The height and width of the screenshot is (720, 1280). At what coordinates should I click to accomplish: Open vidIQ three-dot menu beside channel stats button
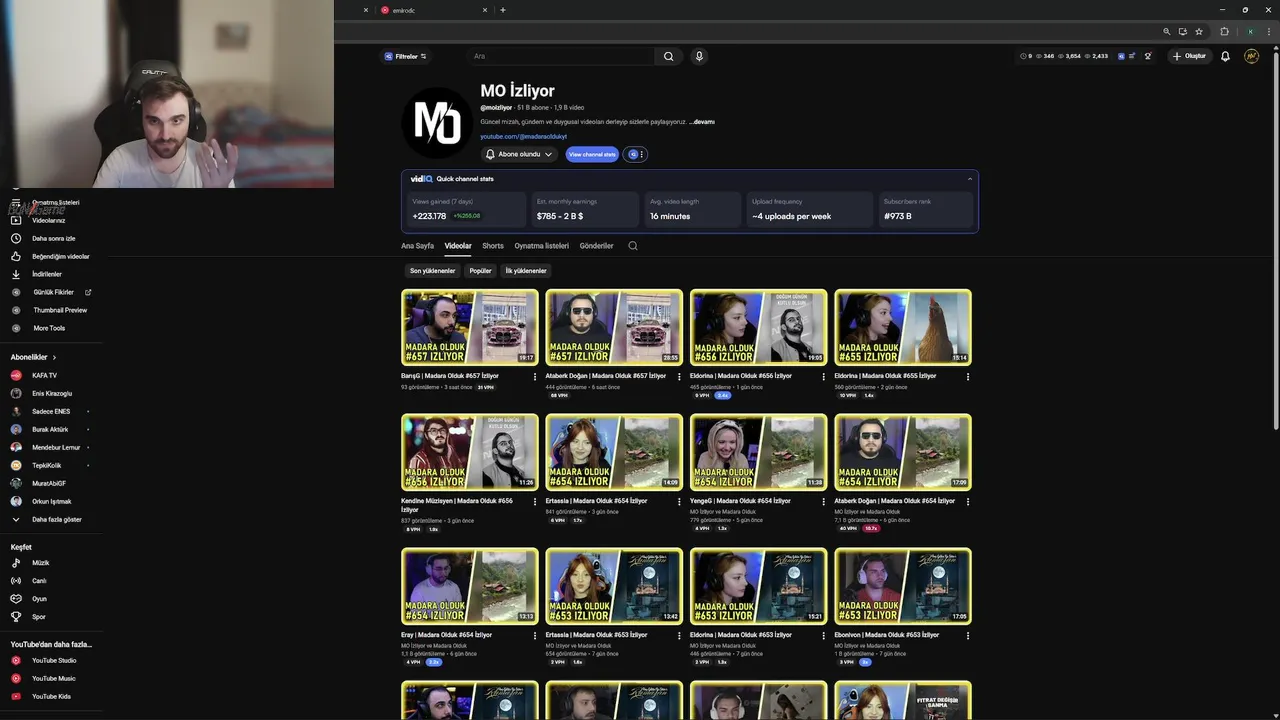click(642, 154)
